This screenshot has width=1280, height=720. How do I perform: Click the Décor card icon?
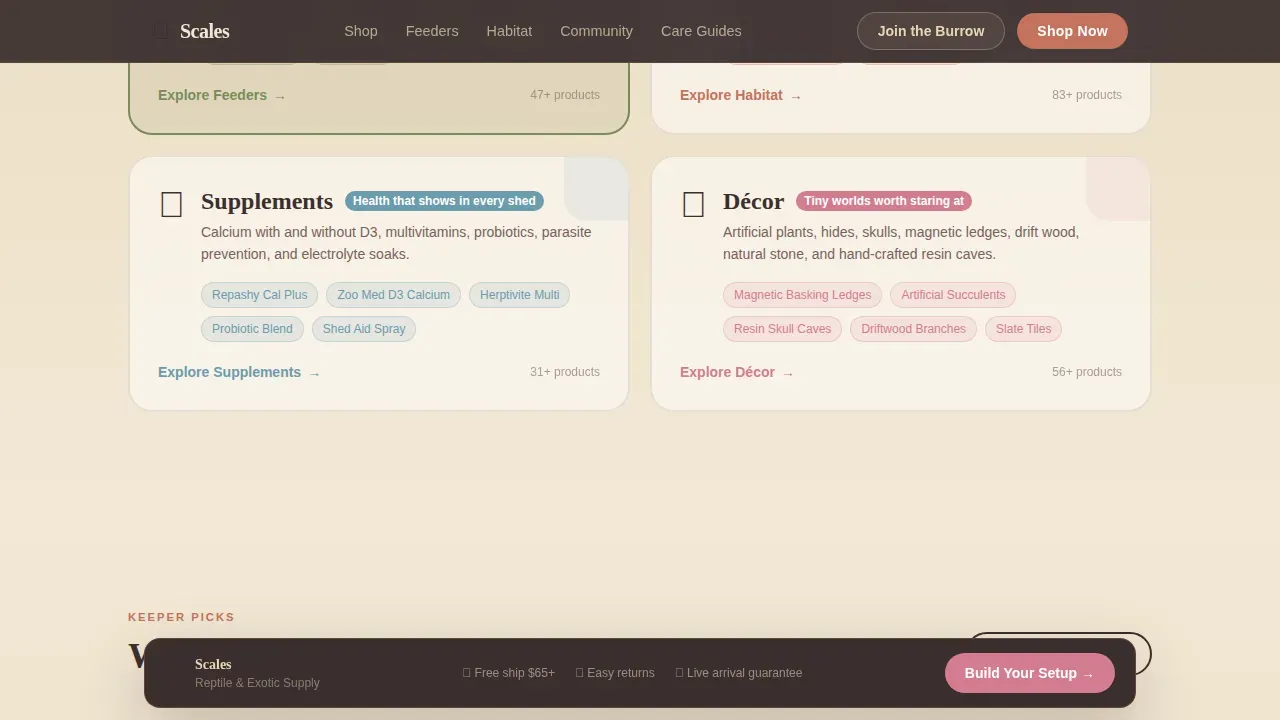(x=694, y=205)
